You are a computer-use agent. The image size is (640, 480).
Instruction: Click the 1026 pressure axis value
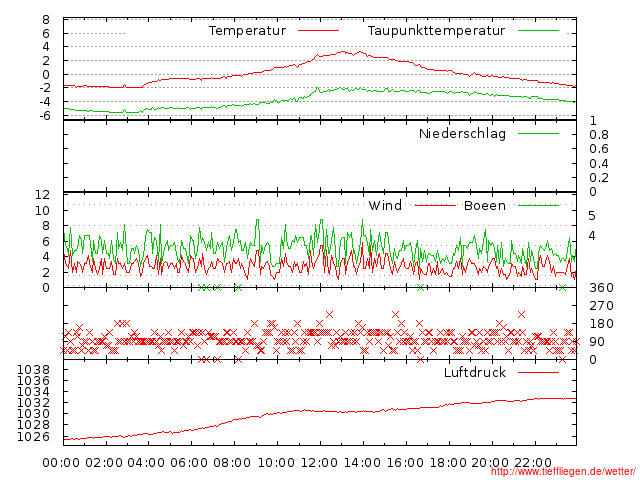click(x=33, y=437)
